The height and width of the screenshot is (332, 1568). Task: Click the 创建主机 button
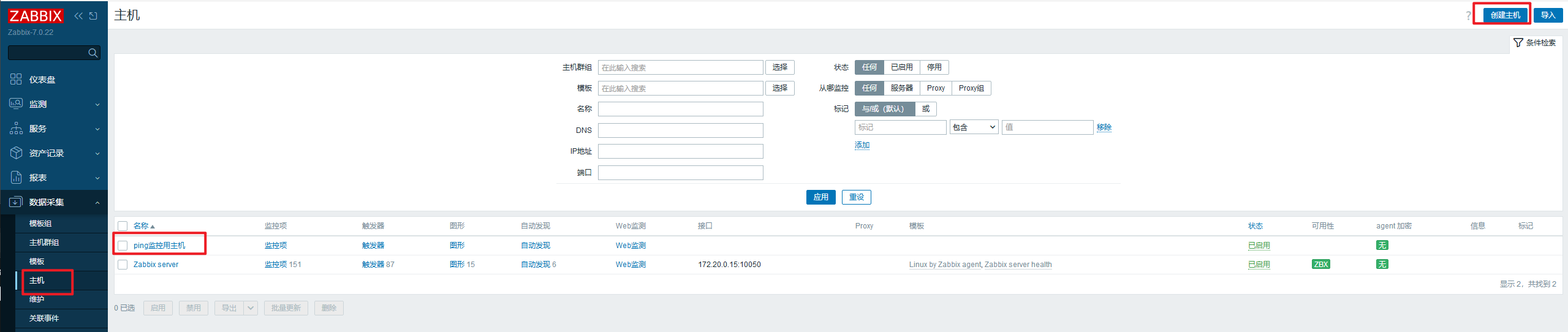[x=1505, y=15]
